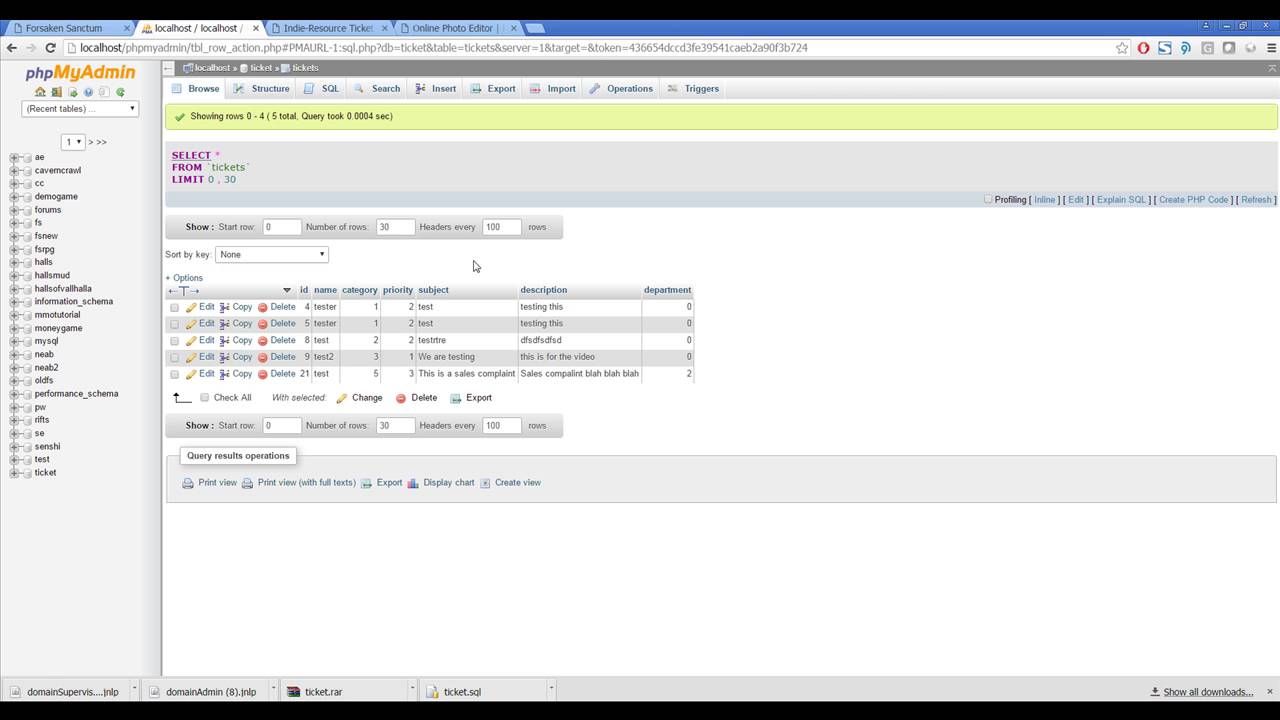Click the printer icon beside Print view
This screenshot has width=1280, height=720.
click(x=188, y=483)
